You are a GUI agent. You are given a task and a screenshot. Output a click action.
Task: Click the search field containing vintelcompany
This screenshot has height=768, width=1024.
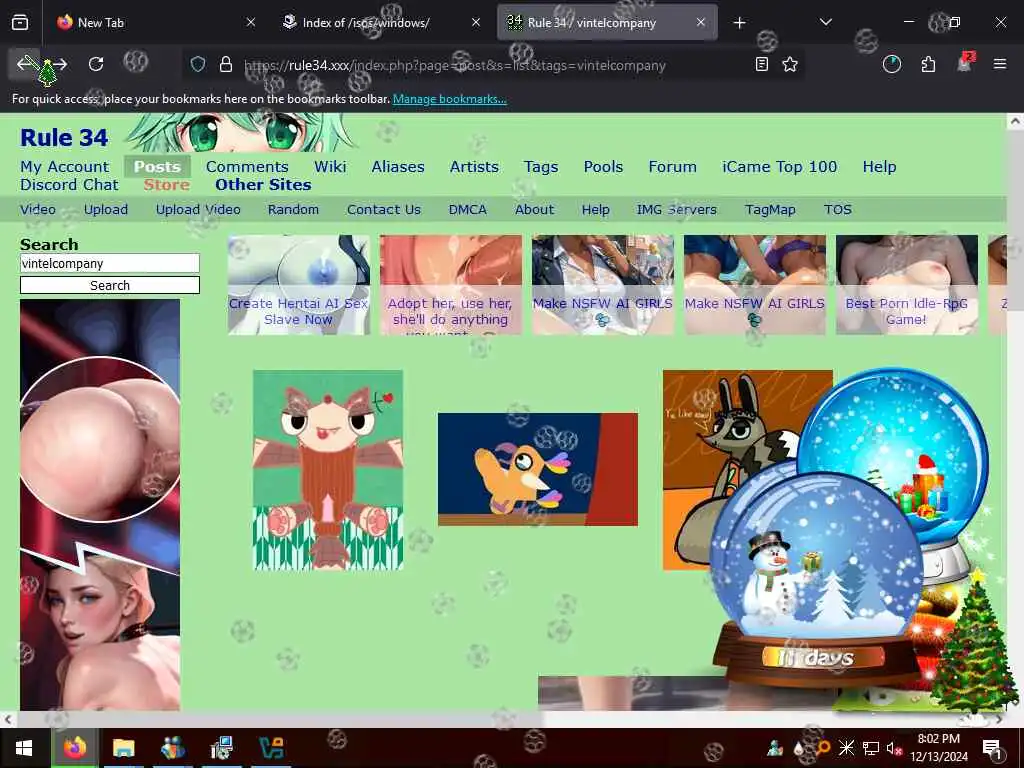[x=110, y=263]
